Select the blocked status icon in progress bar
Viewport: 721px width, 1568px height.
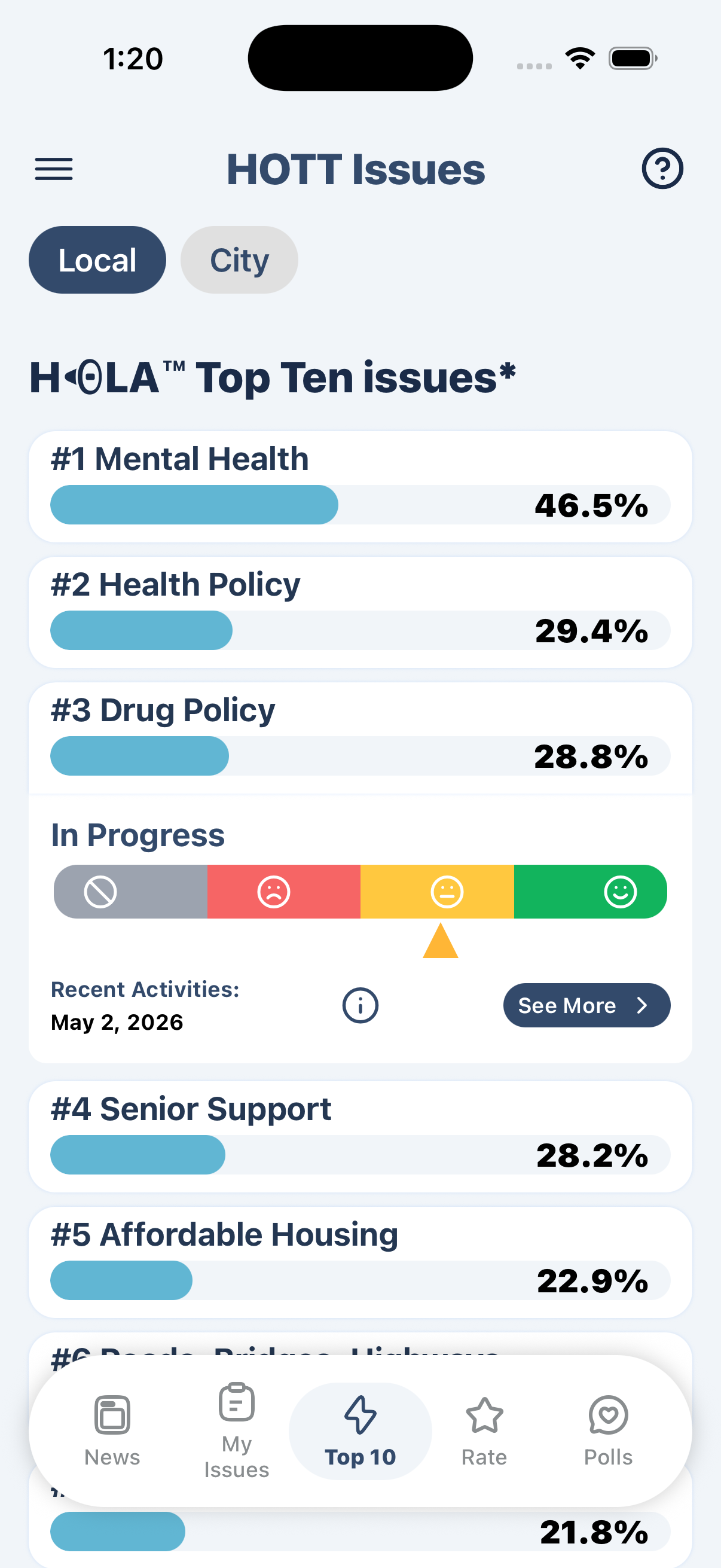100,892
